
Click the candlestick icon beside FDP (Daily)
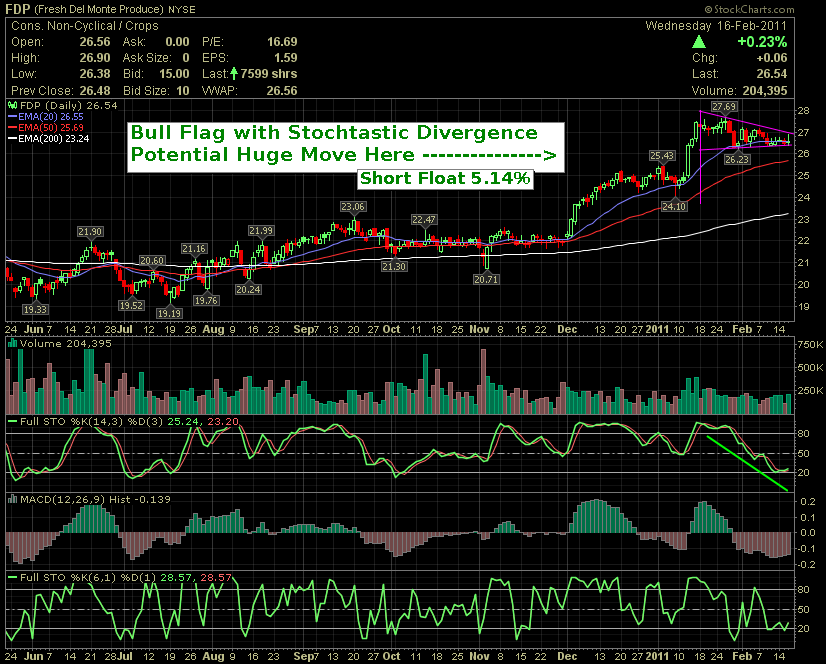coord(12,105)
